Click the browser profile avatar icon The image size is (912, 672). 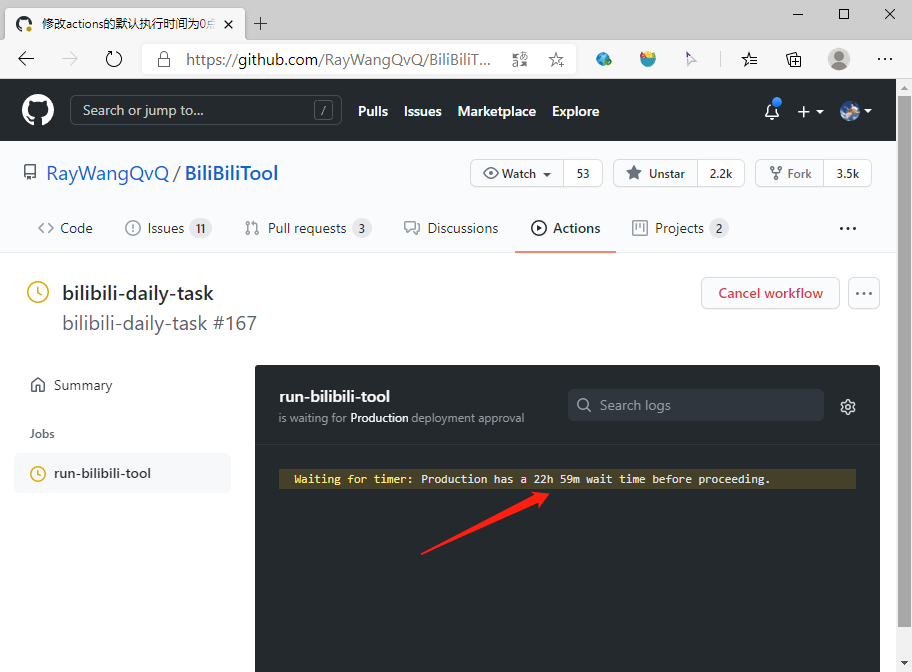838,59
